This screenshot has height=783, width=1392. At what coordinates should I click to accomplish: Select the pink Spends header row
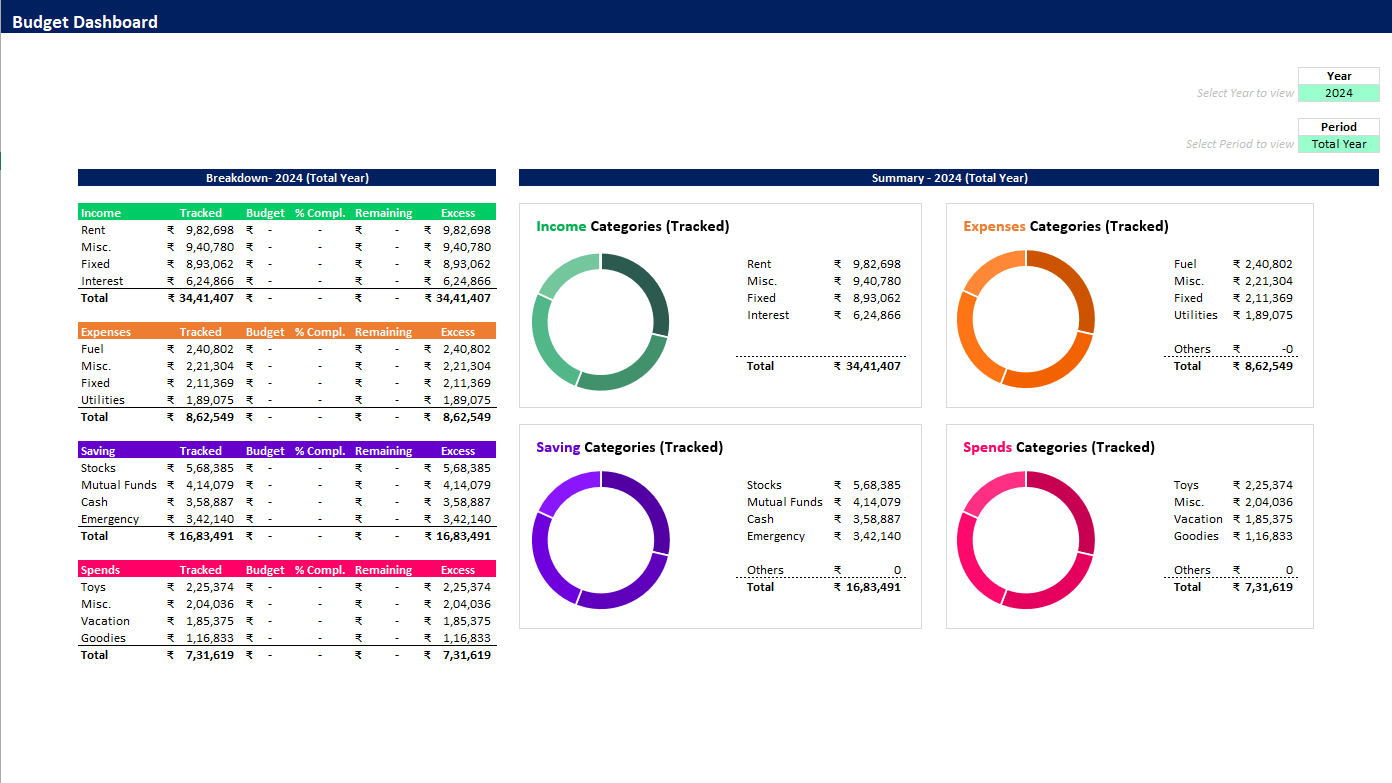click(x=287, y=569)
